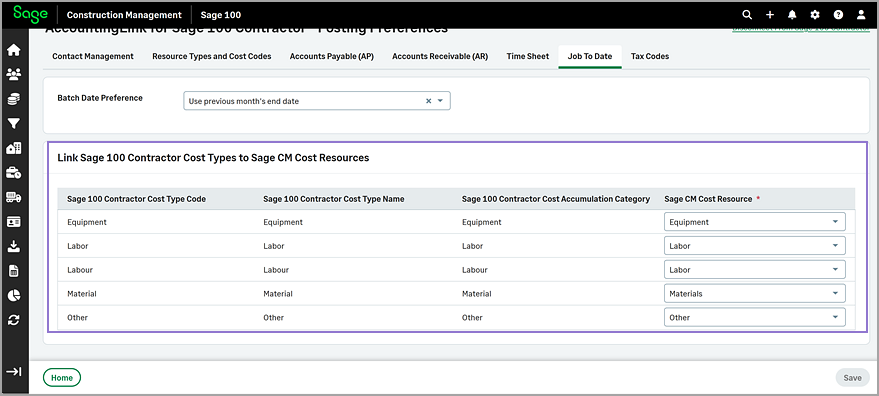
Task: Click the funnel filter sidebar icon
Action: (x=13, y=123)
